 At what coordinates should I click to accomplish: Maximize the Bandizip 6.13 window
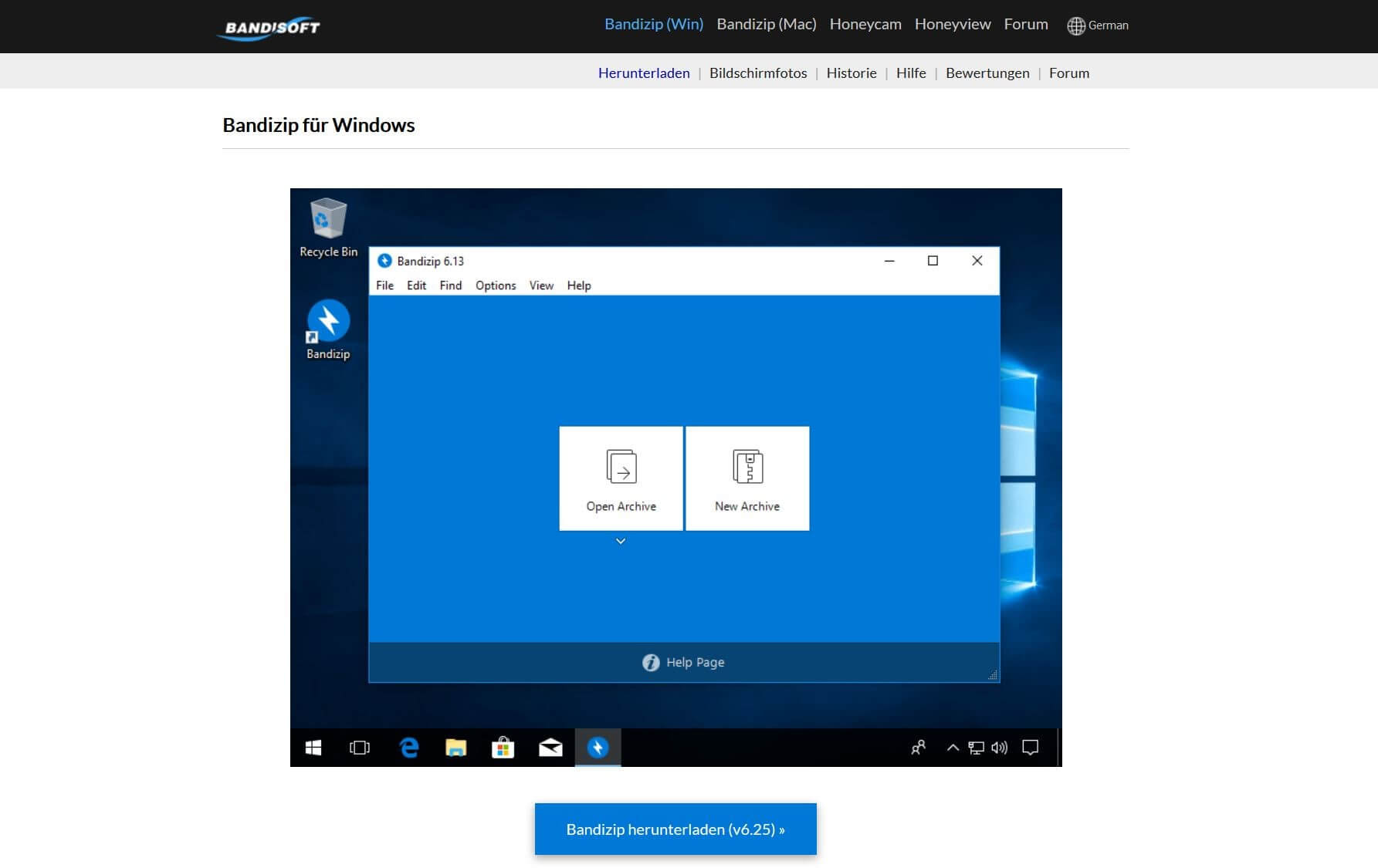(933, 261)
